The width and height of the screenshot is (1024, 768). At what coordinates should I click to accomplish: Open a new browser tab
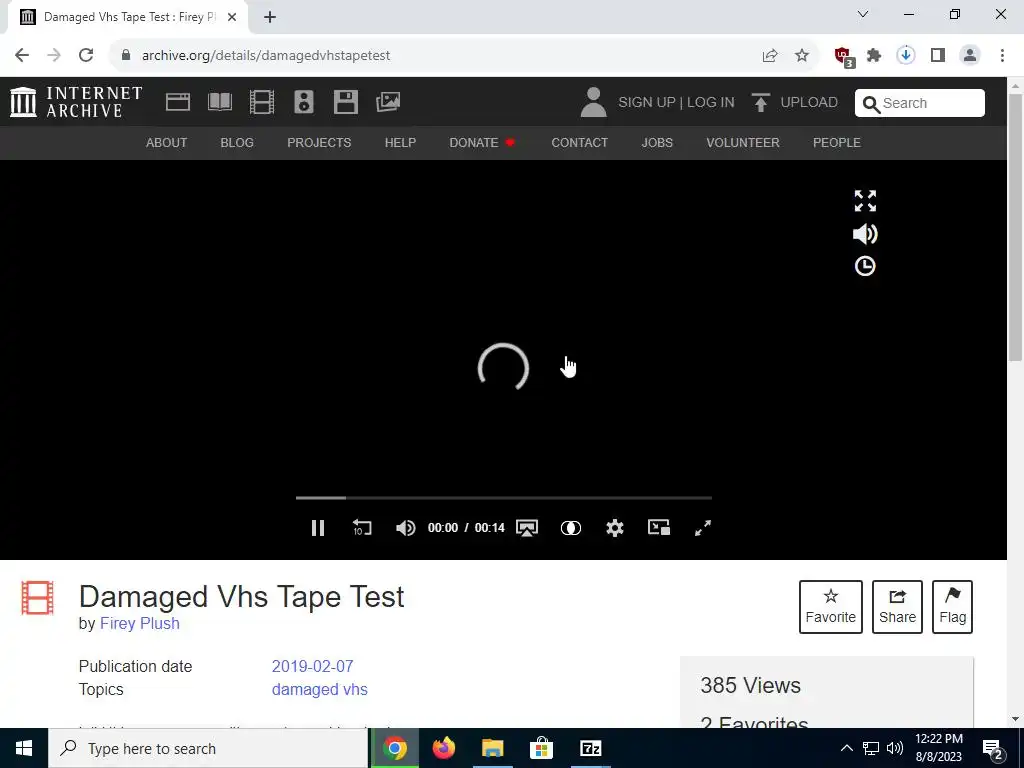click(x=270, y=17)
